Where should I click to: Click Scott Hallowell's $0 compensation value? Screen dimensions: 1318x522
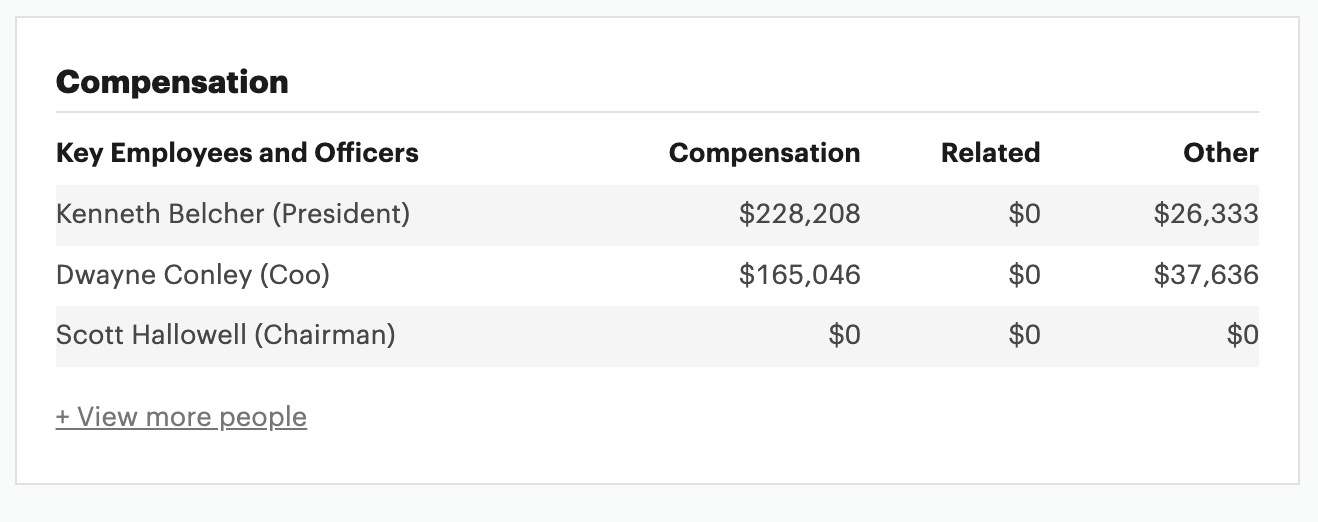(844, 335)
